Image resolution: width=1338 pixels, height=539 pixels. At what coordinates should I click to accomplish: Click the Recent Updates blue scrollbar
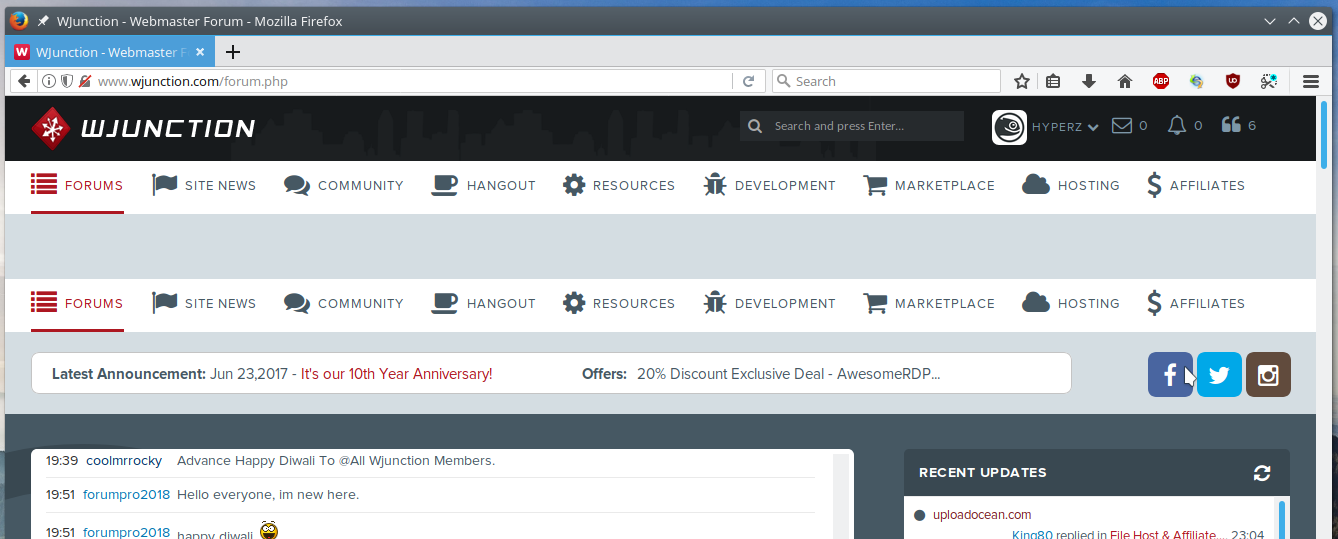[1281, 520]
